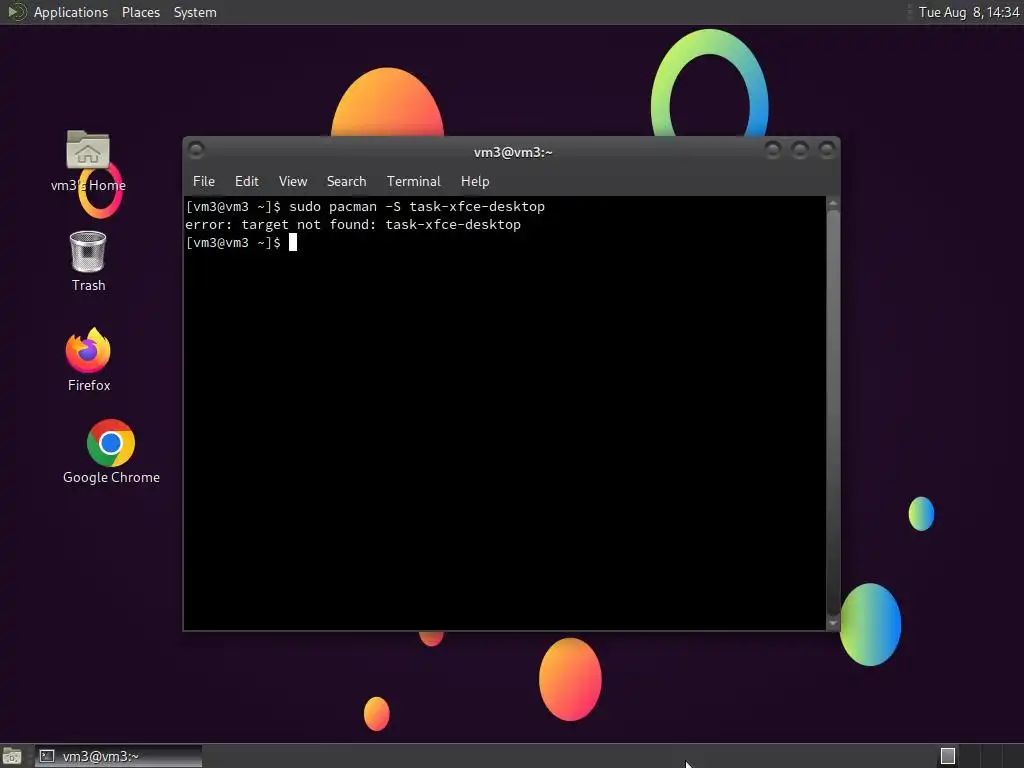The height and width of the screenshot is (768, 1024).
Task: Click the MATE logo in top panel
Action: 16,12
